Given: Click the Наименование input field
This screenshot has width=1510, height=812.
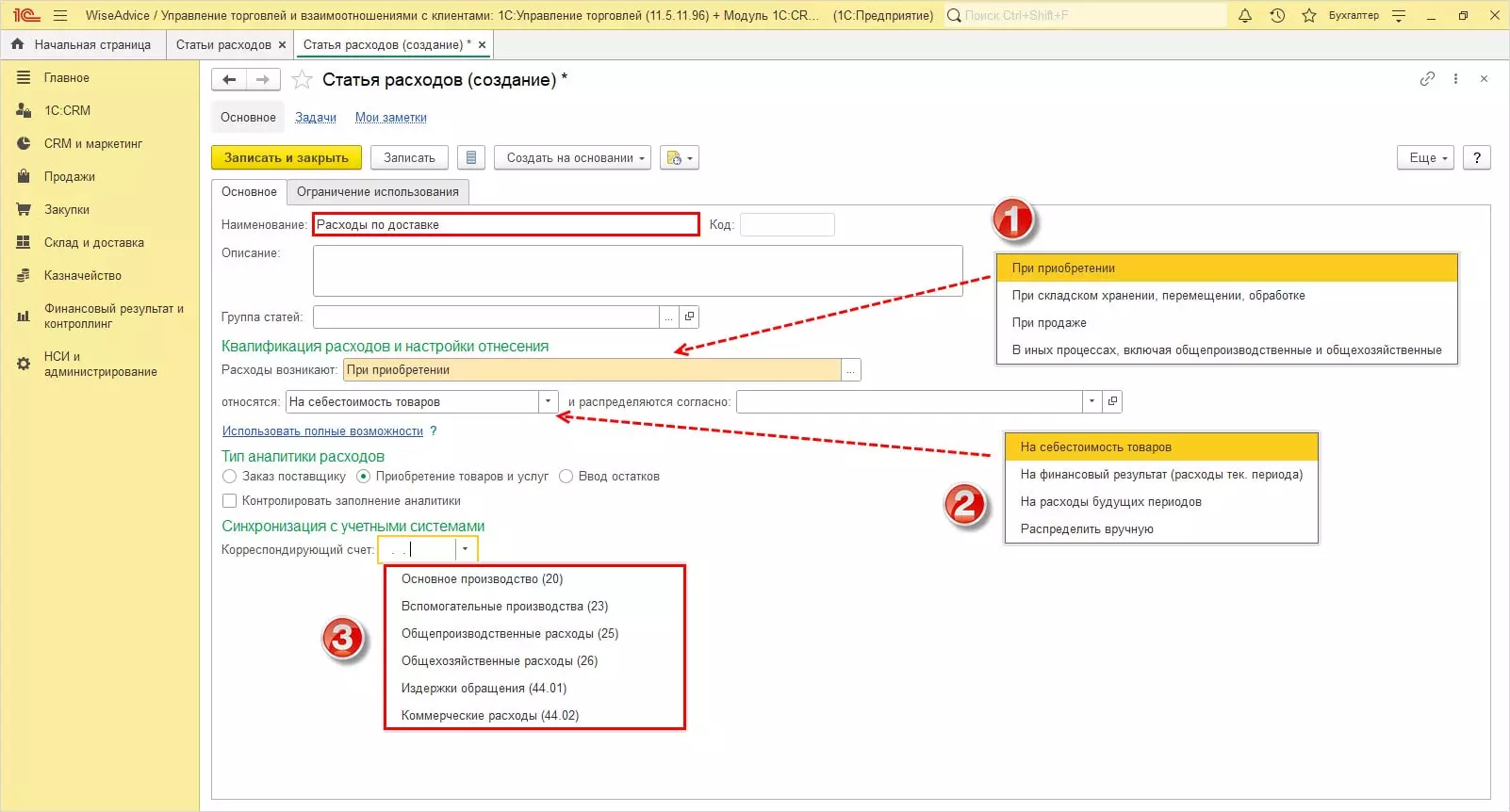Looking at the screenshot, I should [x=506, y=225].
